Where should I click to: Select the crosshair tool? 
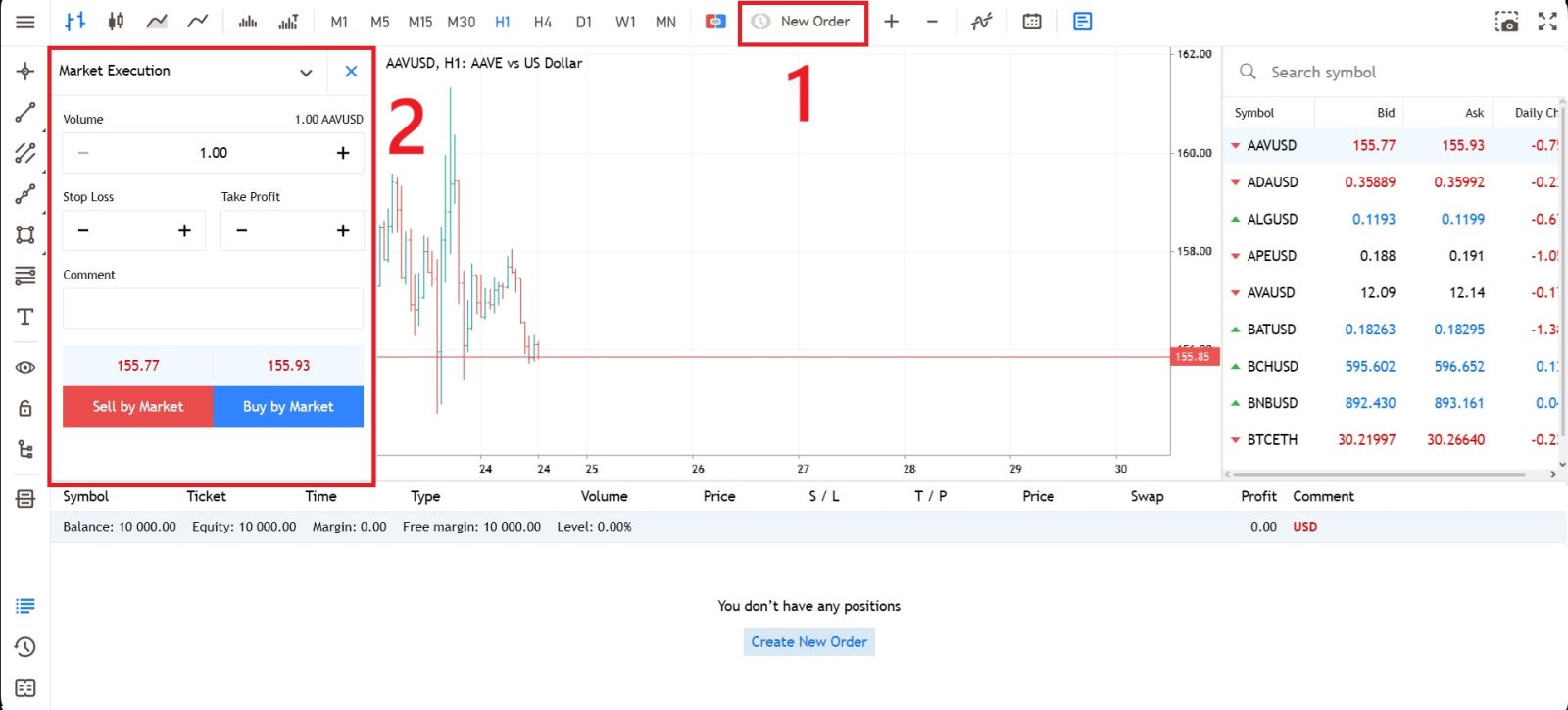(x=25, y=71)
